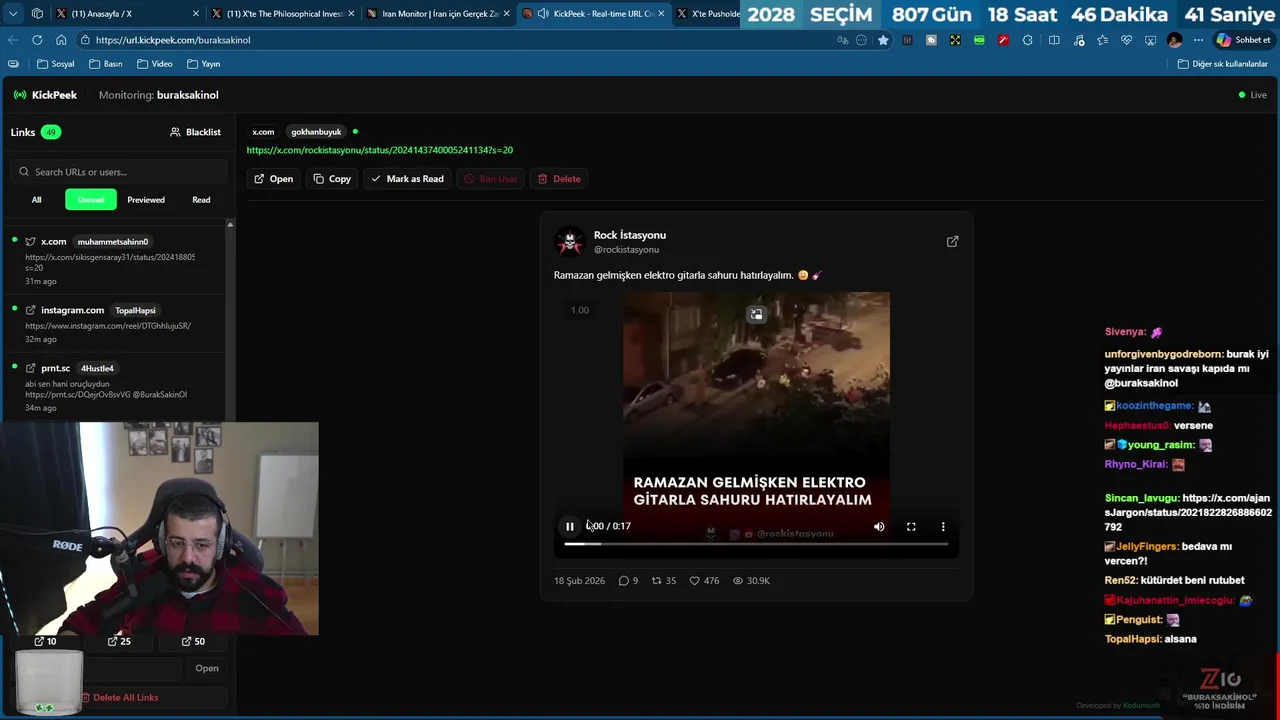1280x720 pixels.
Task: Open Diğer sık kullanılanlar folder
Action: click(1223, 64)
